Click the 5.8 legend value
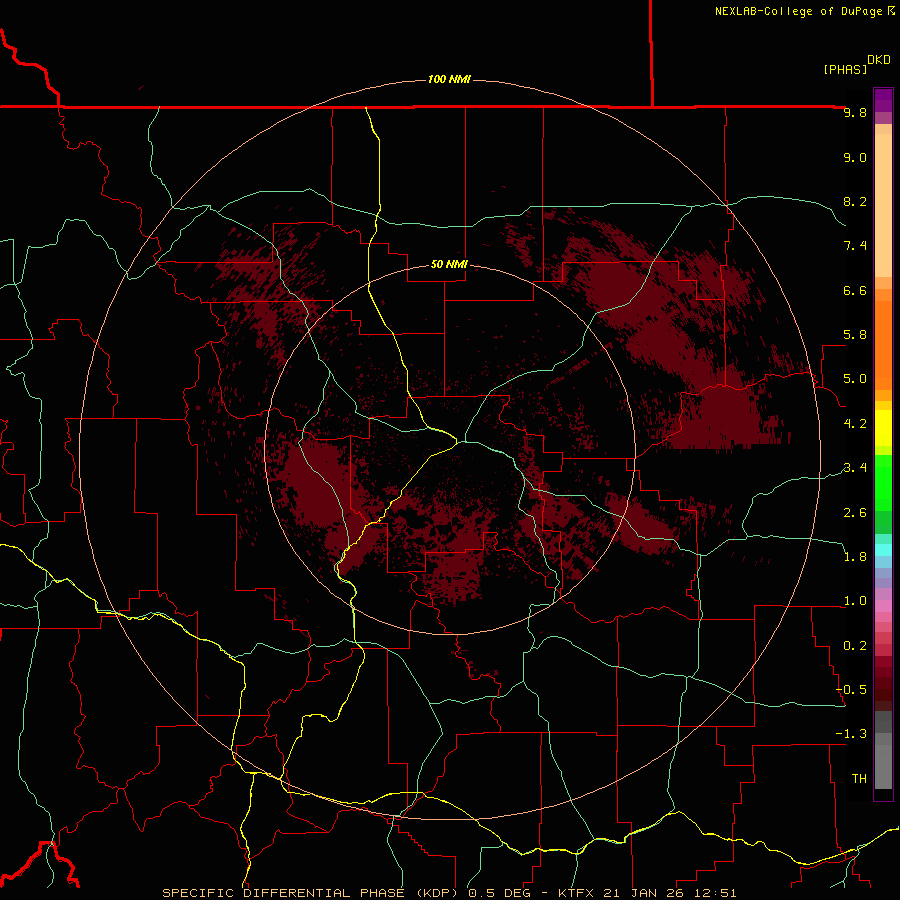Image resolution: width=900 pixels, height=900 pixels. pos(855,335)
